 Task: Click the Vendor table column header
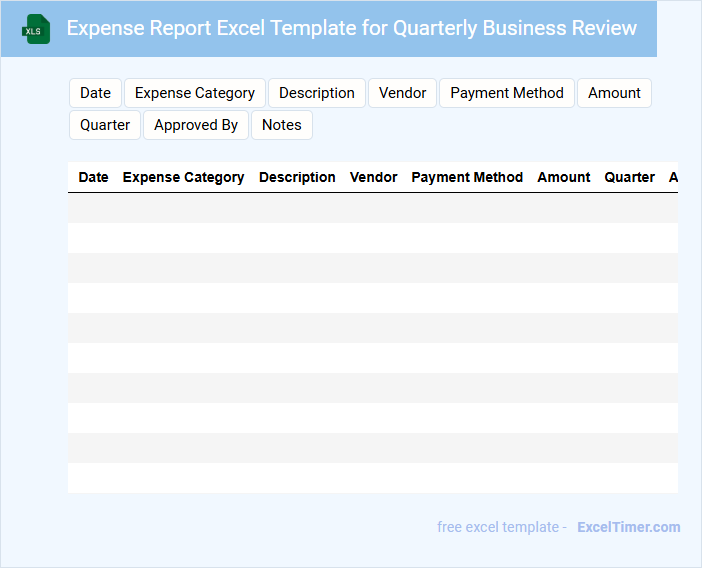(x=373, y=177)
